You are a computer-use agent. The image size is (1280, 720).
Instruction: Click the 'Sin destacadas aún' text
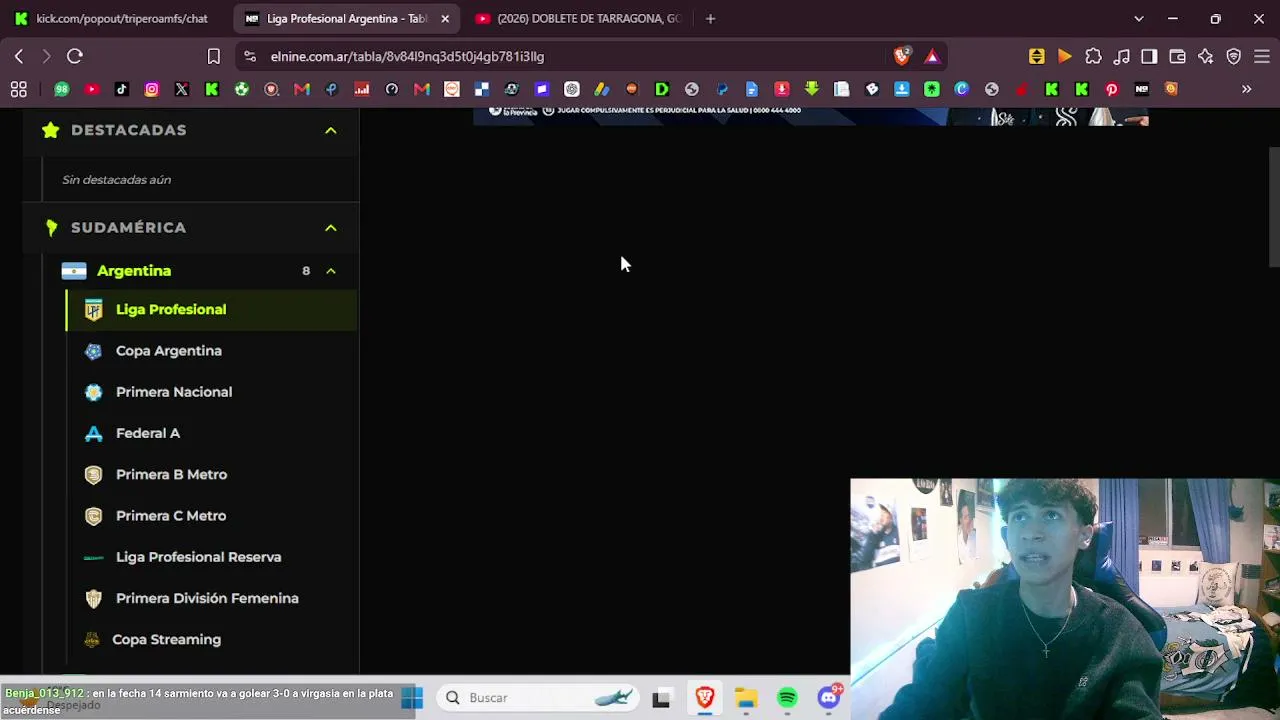pos(117,180)
